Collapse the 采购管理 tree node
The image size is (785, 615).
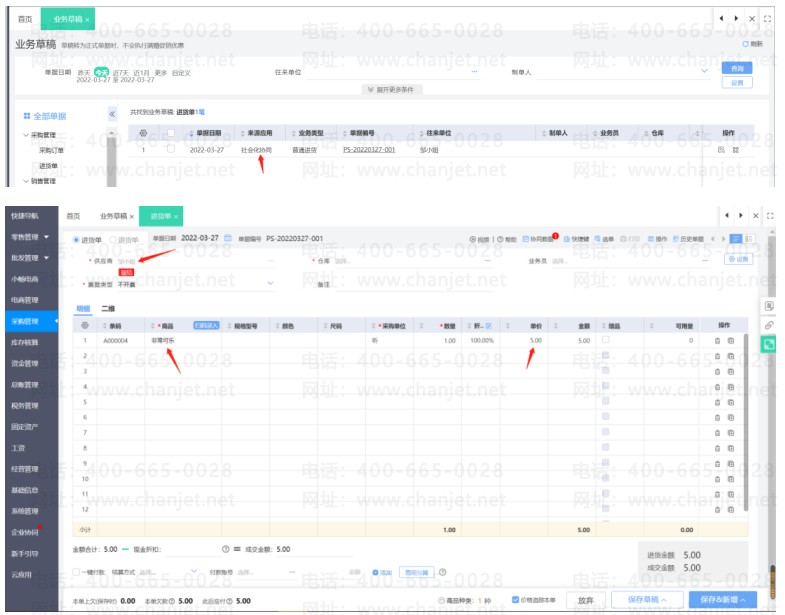coord(27,135)
